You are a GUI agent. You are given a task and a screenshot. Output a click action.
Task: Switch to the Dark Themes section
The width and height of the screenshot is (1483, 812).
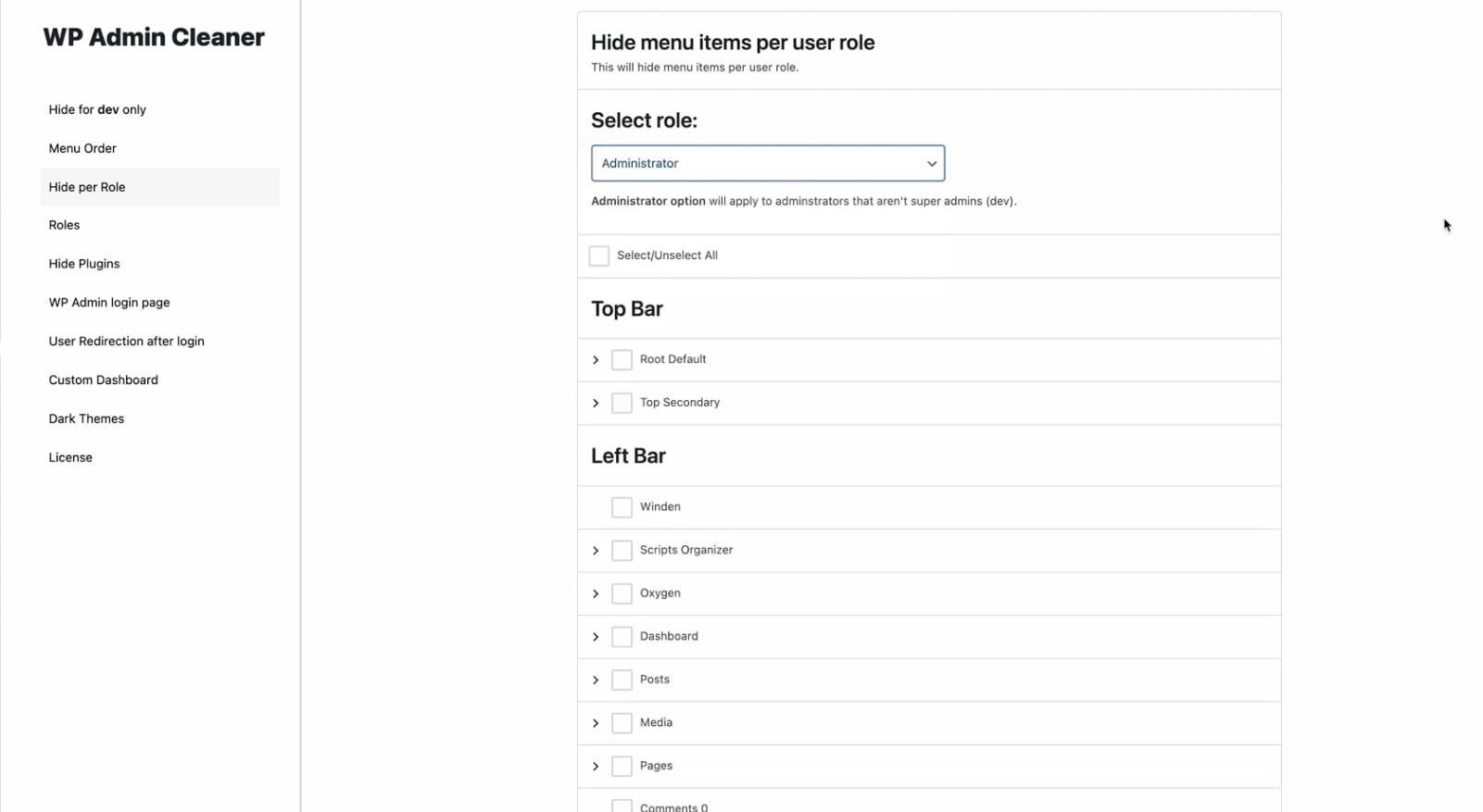click(85, 418)
